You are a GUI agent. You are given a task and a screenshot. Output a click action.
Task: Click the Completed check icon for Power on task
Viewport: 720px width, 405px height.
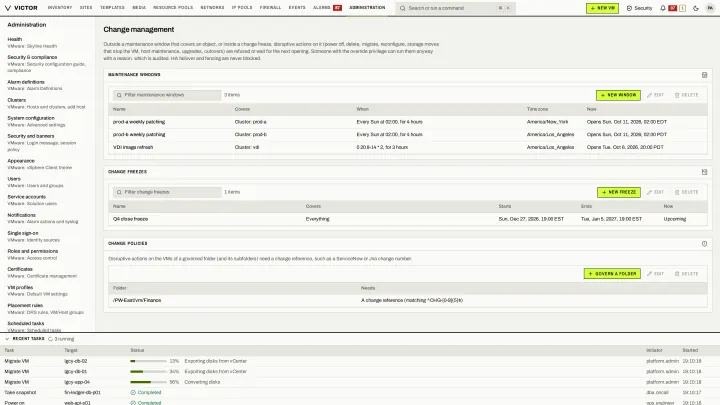point(133,403)
